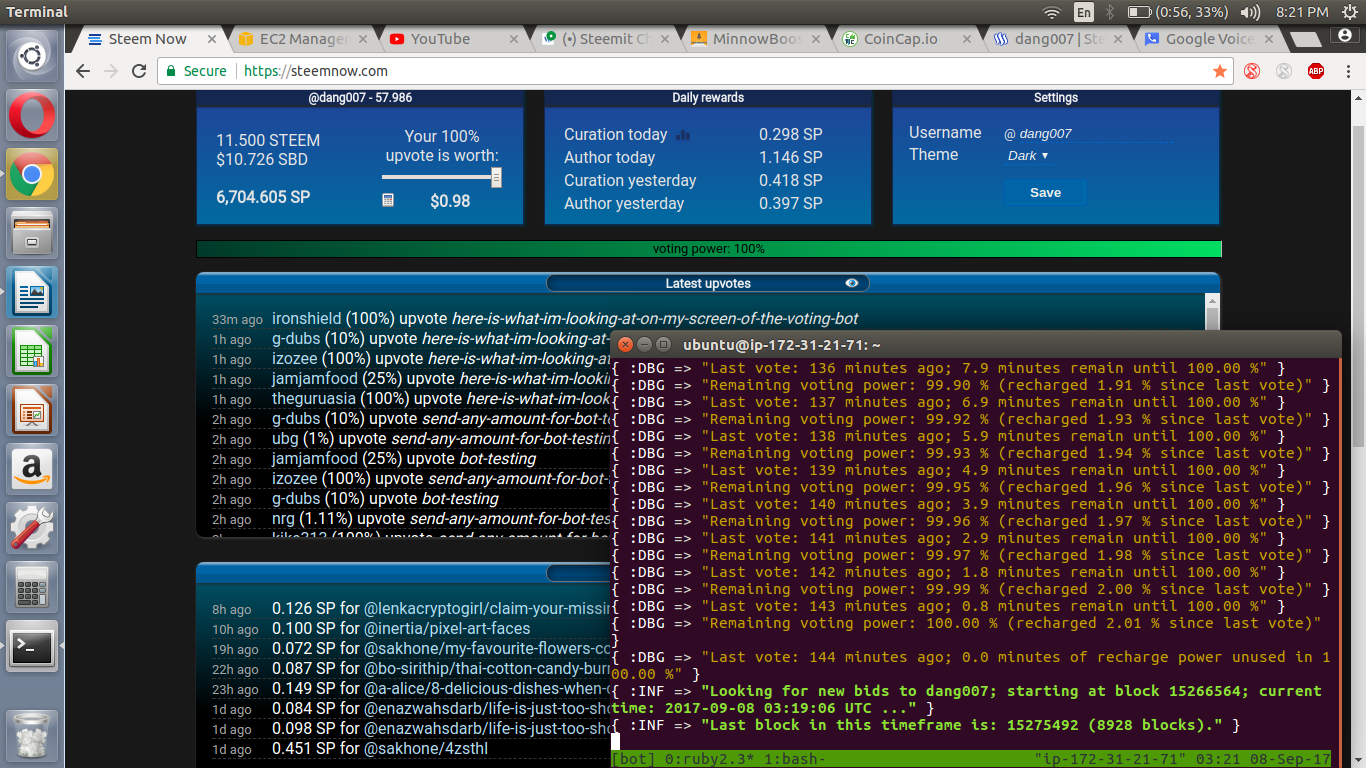Open the clock menu showing 8:21 PM
The height and width of the screenshot is (768, 1366).
pyautogui.click(x=1301, y=12)
